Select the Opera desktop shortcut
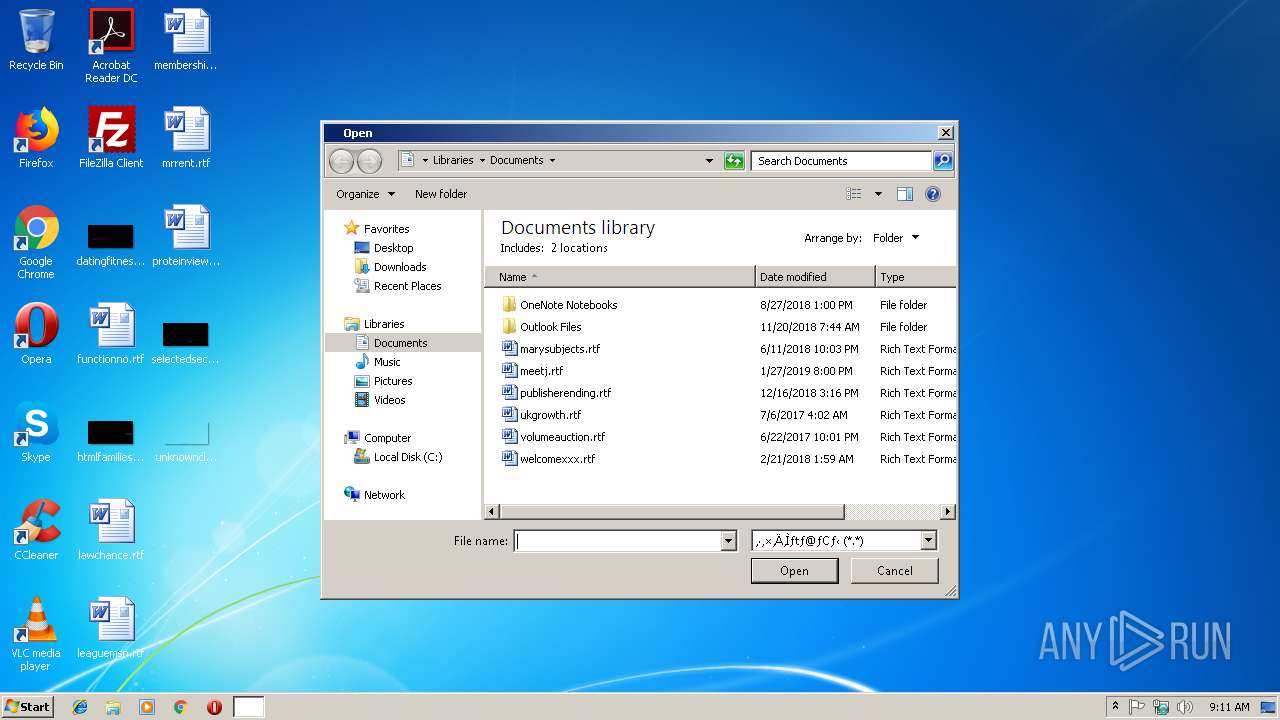Viewport: 1280px width, 720px height. (36, 334)
